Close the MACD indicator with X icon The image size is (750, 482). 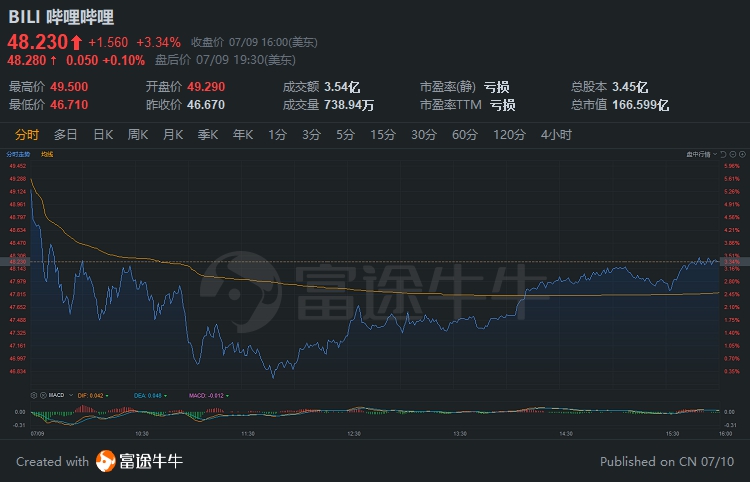pos(42,396)
